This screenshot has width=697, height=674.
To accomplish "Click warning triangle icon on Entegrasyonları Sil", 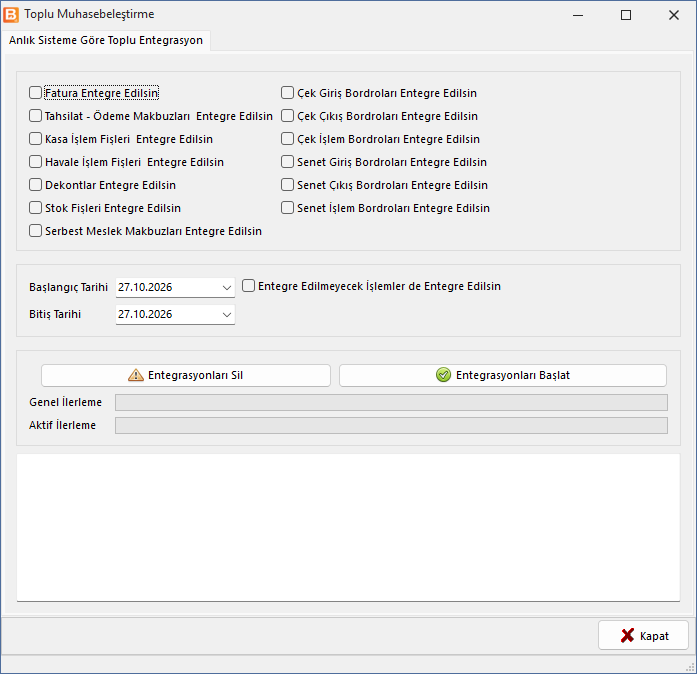I will click(136, 375).
